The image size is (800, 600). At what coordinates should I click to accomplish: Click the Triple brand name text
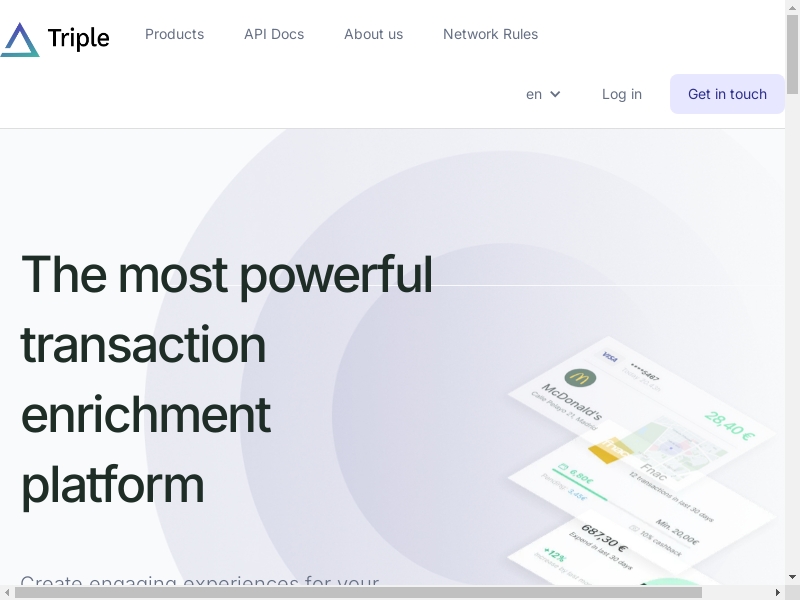(x=78, y=39)
